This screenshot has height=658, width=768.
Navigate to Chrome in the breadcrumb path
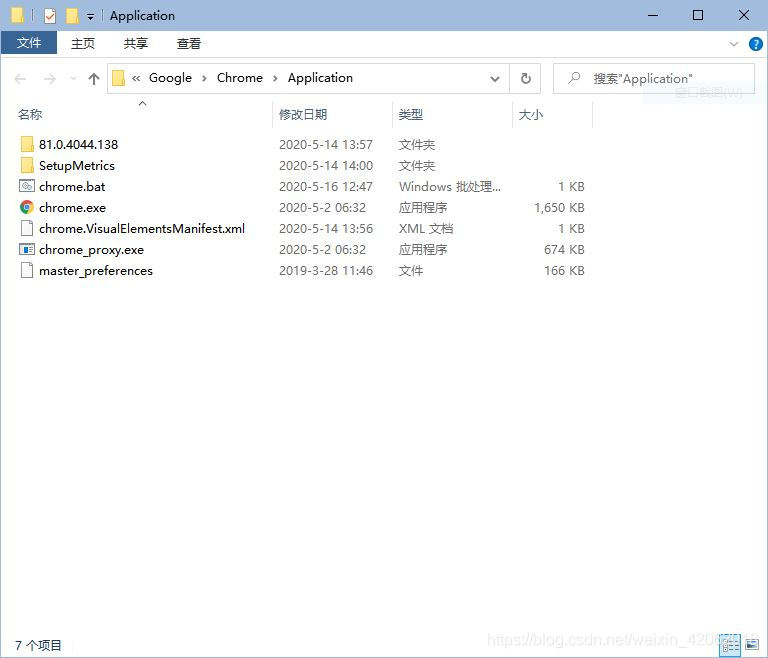pos(240,78)
